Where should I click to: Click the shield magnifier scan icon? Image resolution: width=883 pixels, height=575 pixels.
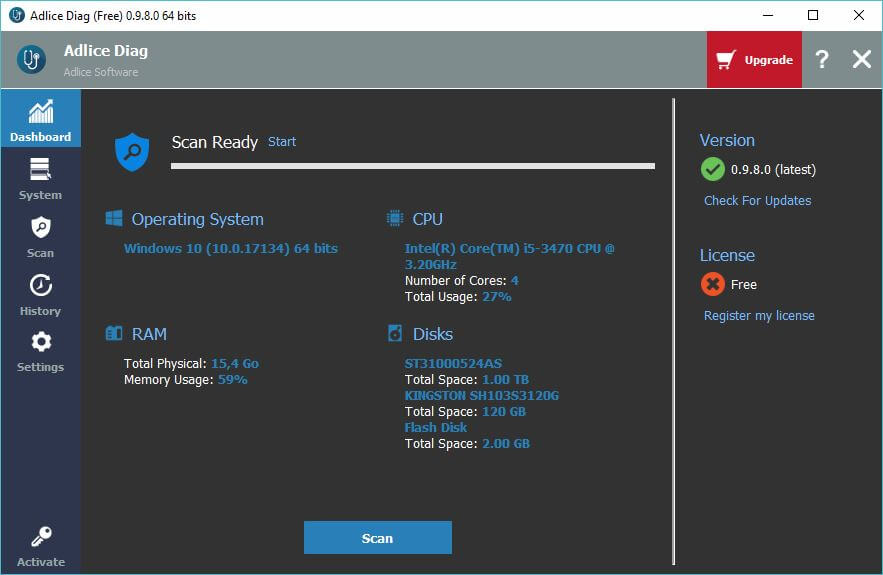[132, 151]
